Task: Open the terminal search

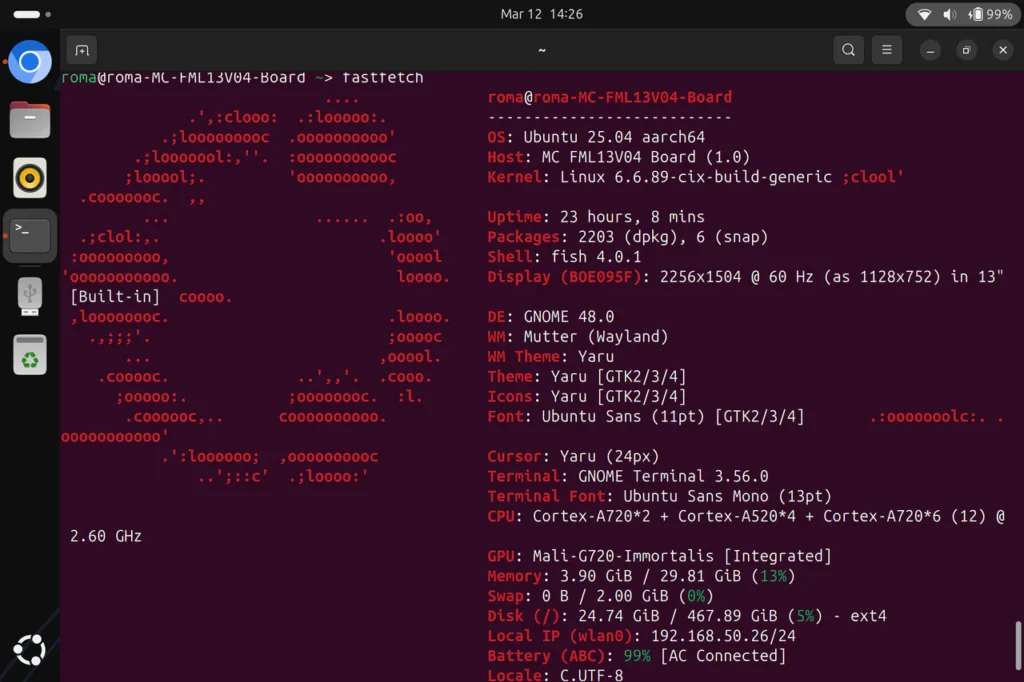Action: coord(848,50)
